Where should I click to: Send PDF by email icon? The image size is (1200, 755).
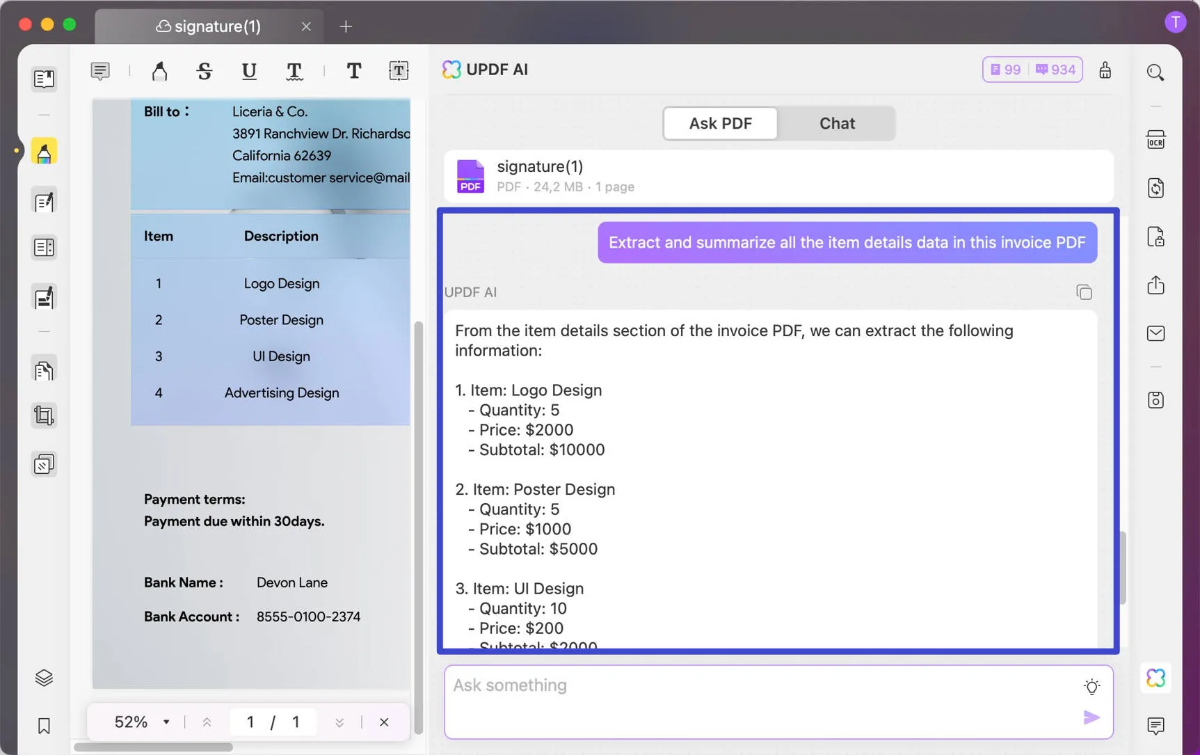point(1155,333)
